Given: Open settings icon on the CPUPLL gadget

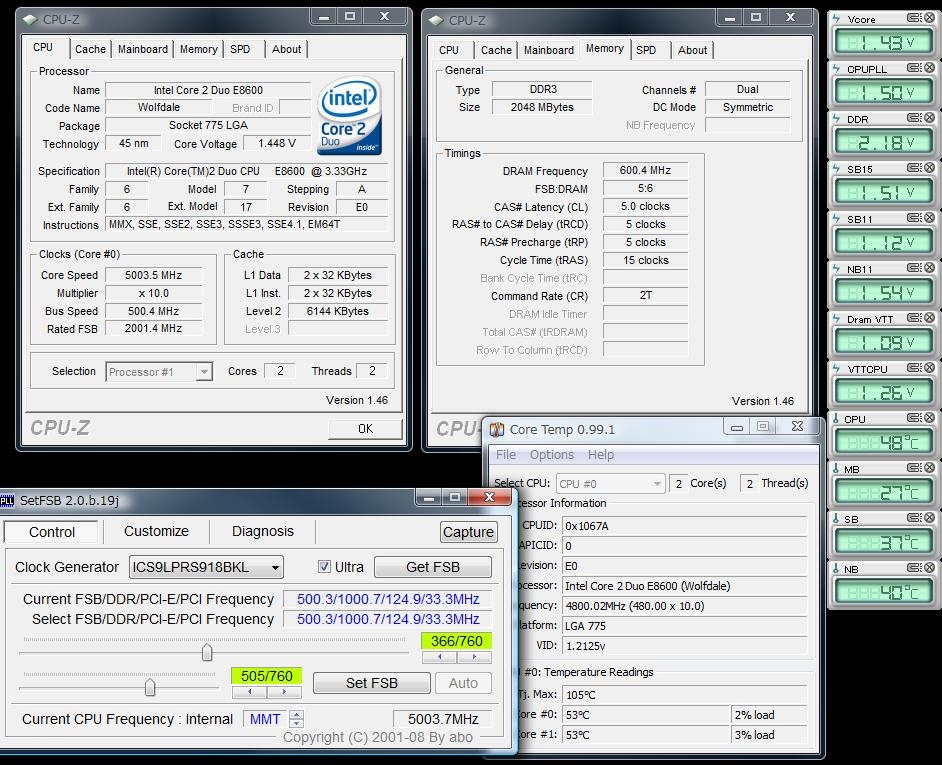Looking at the screenshot, I should tap(914, 68).
